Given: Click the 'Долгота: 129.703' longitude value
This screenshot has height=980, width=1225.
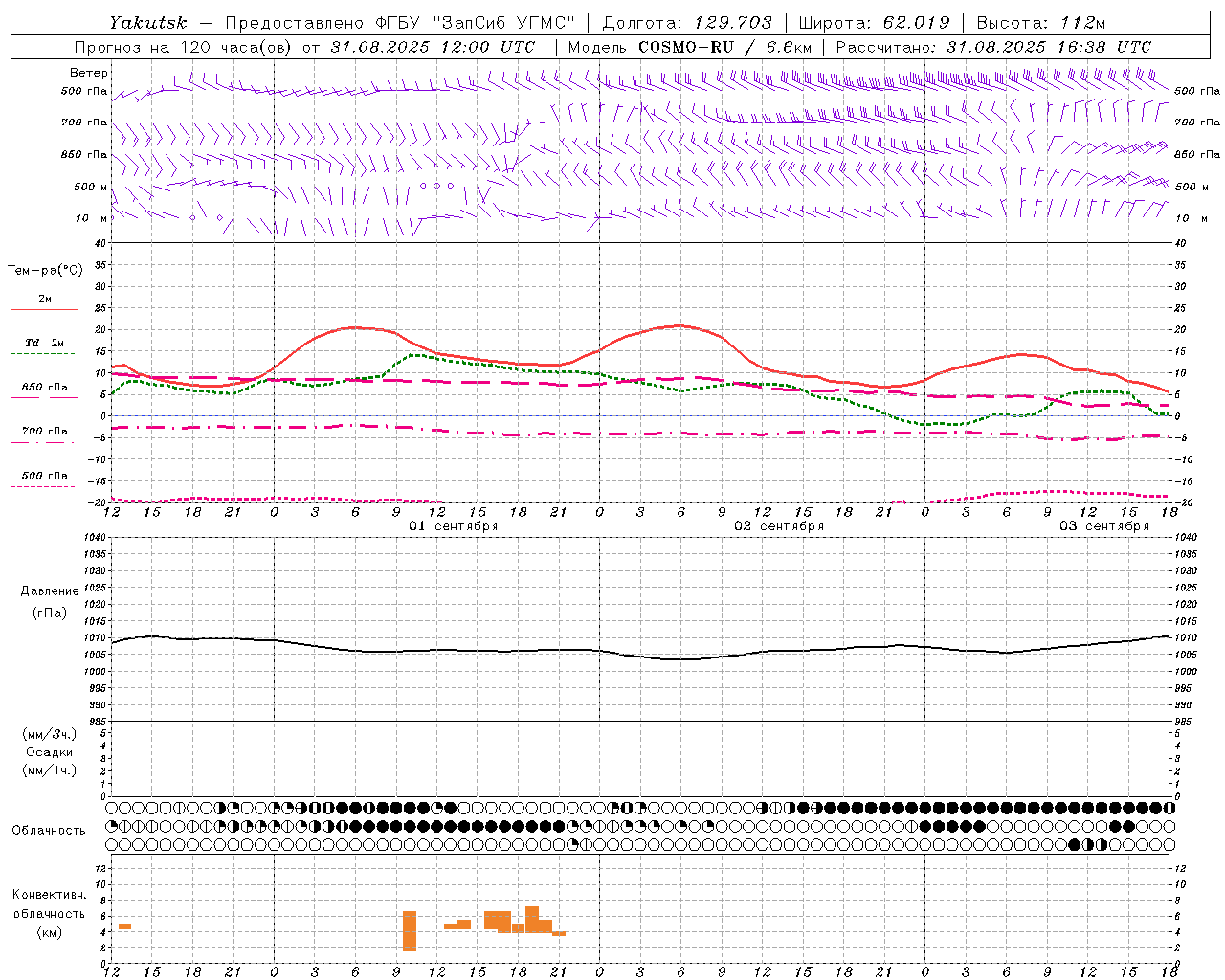Looking at the screenshot, I should [687, 23].
